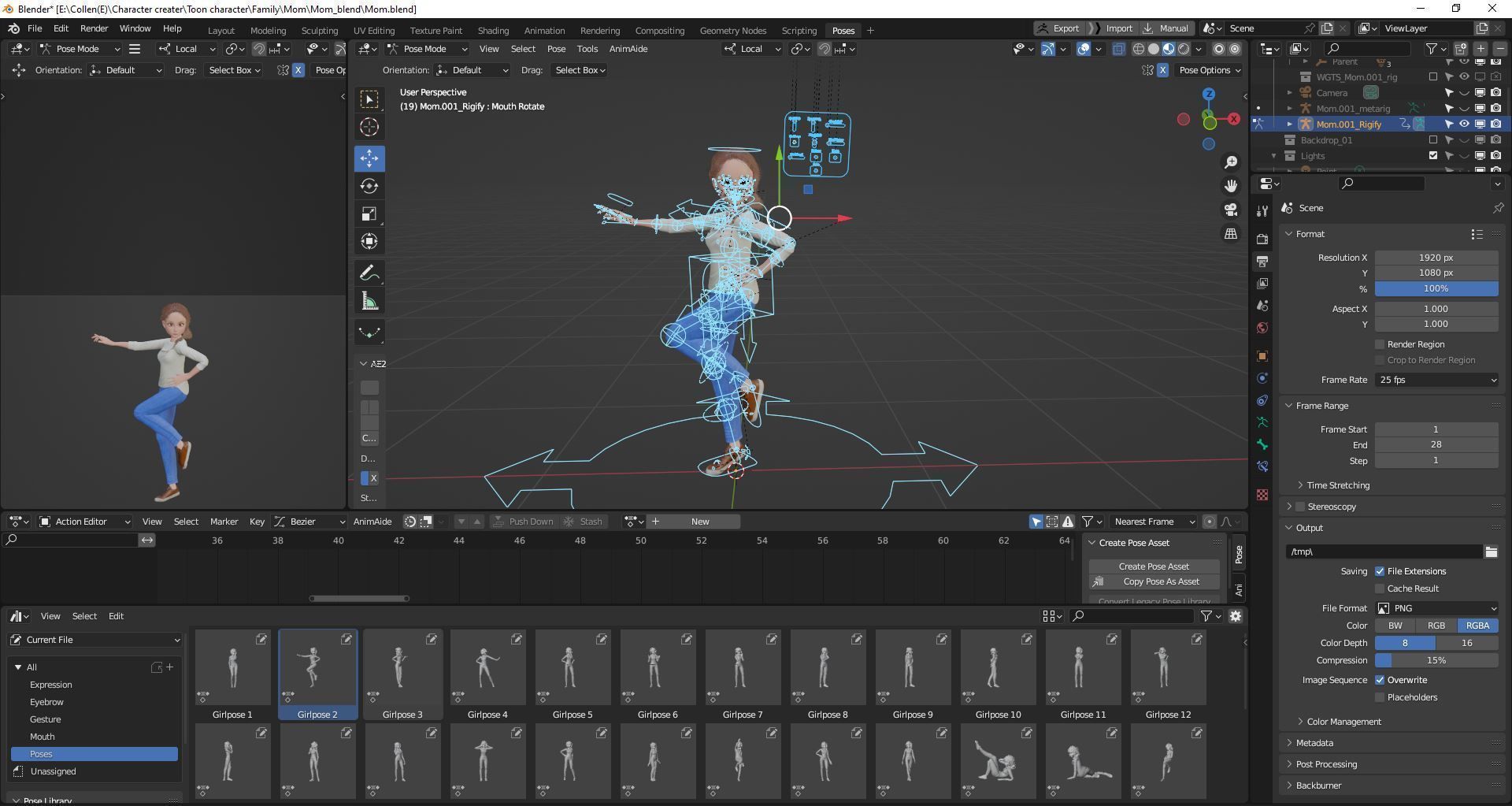Open the Object properties tab
The height and width of the screenshot is (806, 1512).
(x=1262, y=356)
